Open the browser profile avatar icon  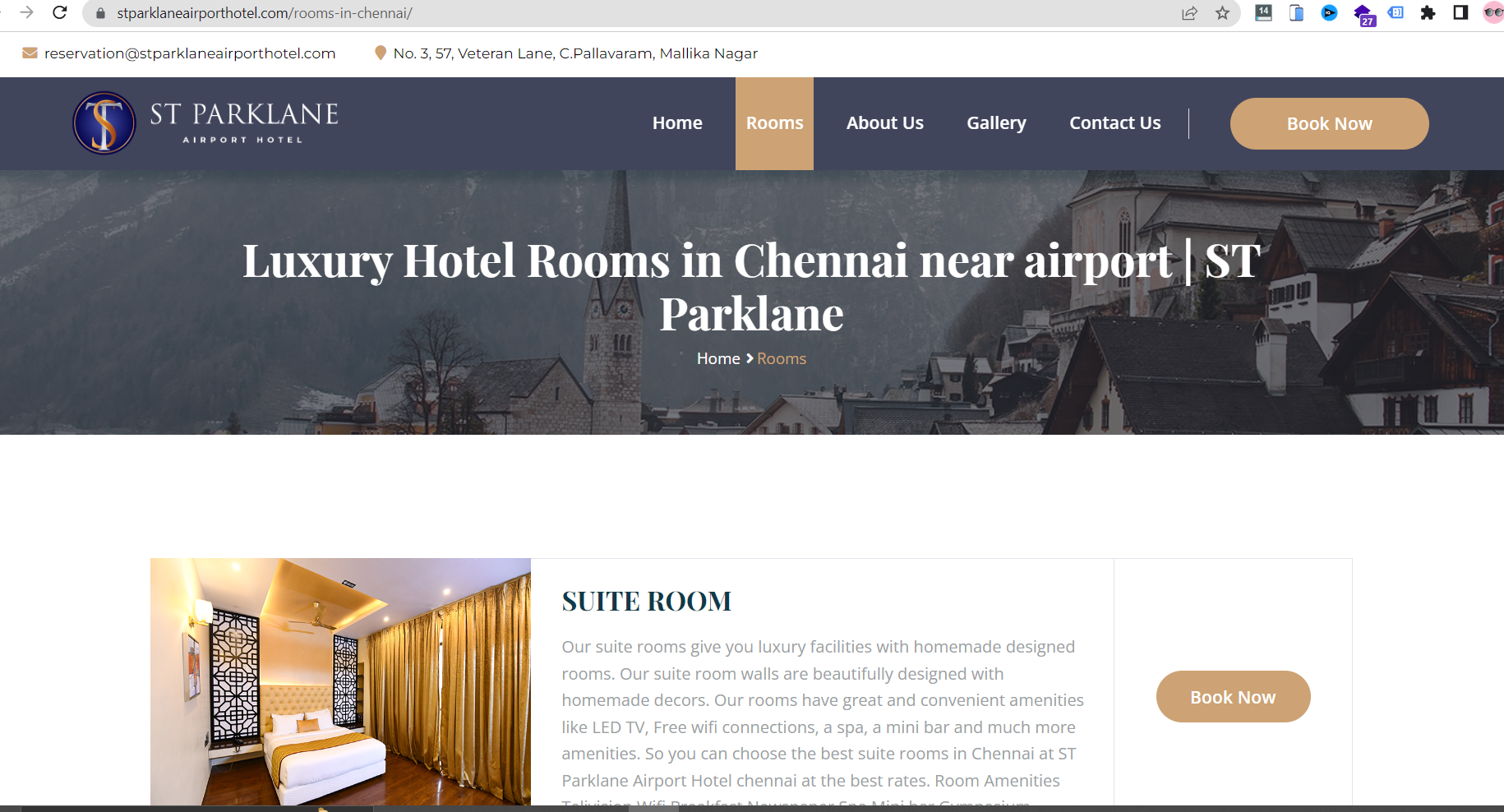pos(1492,13)
